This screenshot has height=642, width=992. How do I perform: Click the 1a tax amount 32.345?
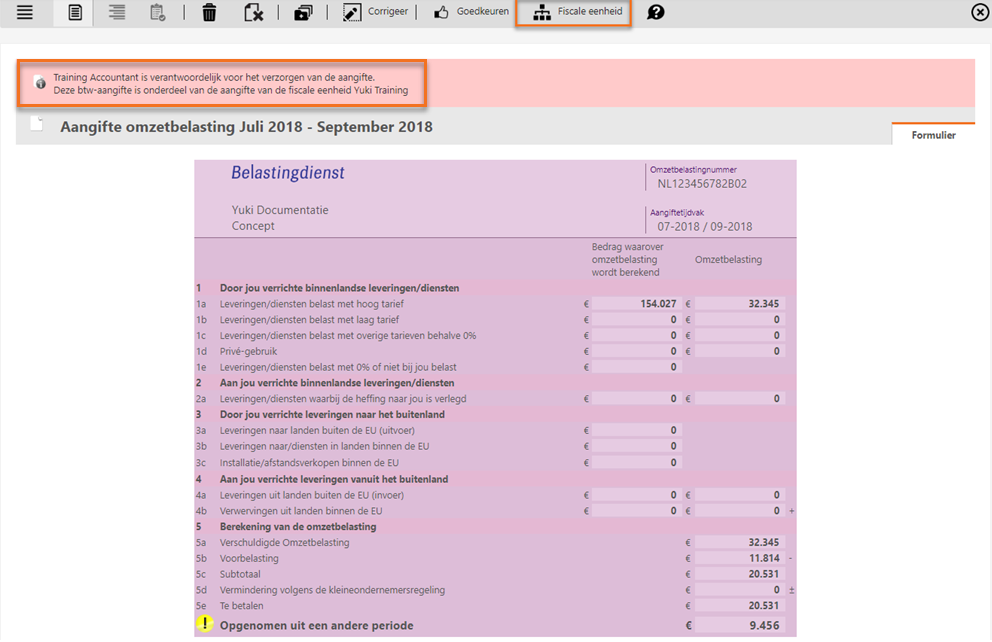[740, 304]
